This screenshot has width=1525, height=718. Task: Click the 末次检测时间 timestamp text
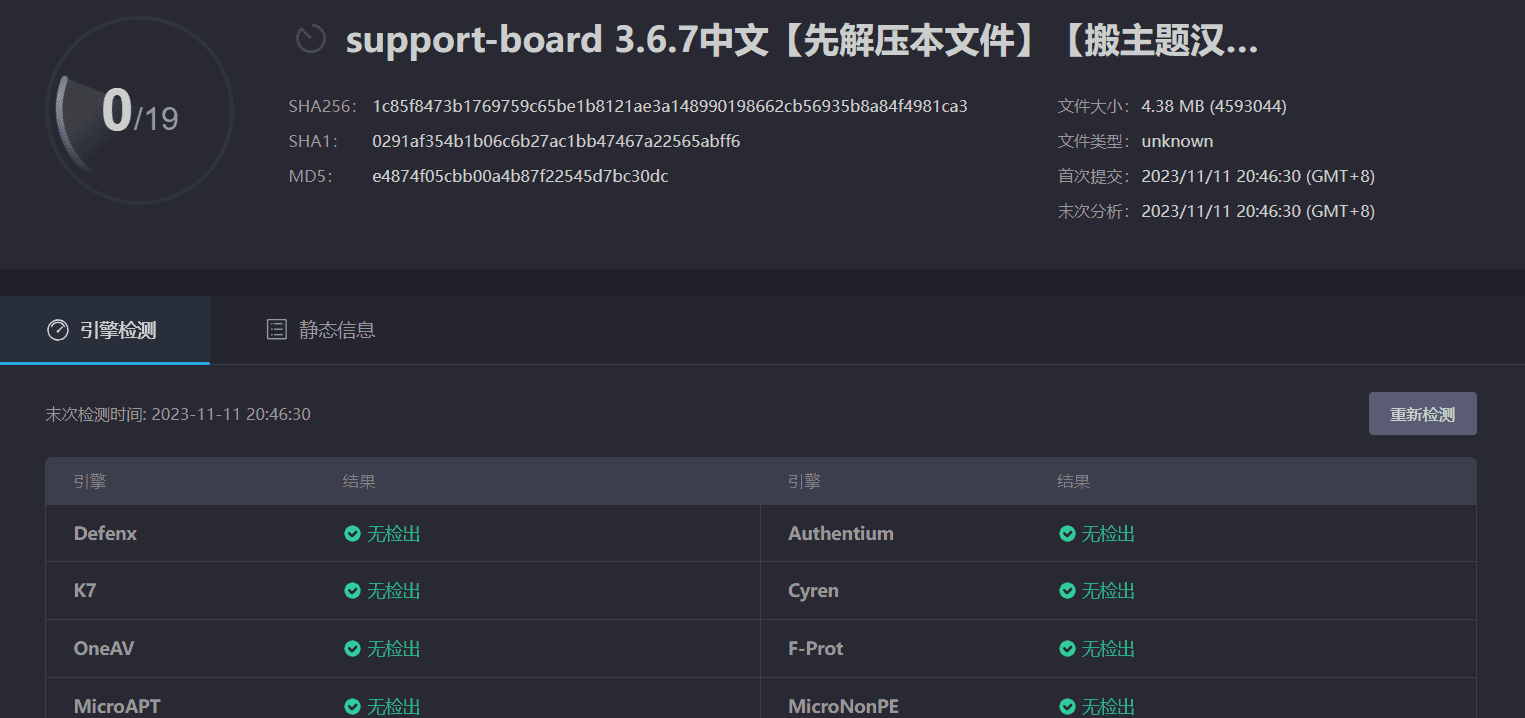[x=178, y=414]
